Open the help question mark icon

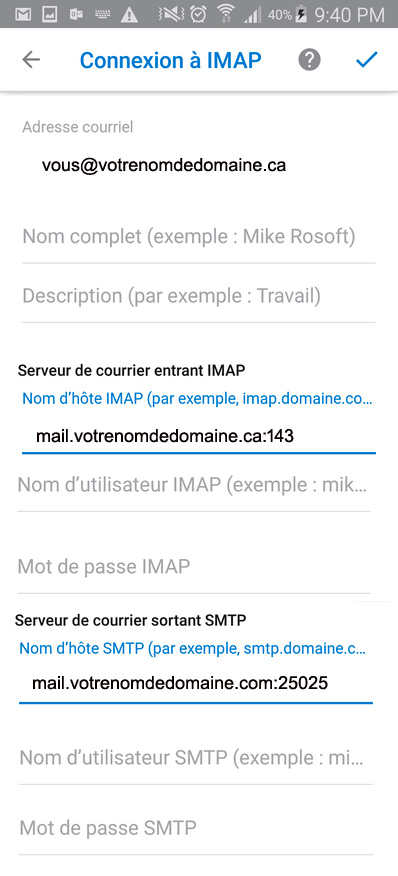(x=309, y=60)
